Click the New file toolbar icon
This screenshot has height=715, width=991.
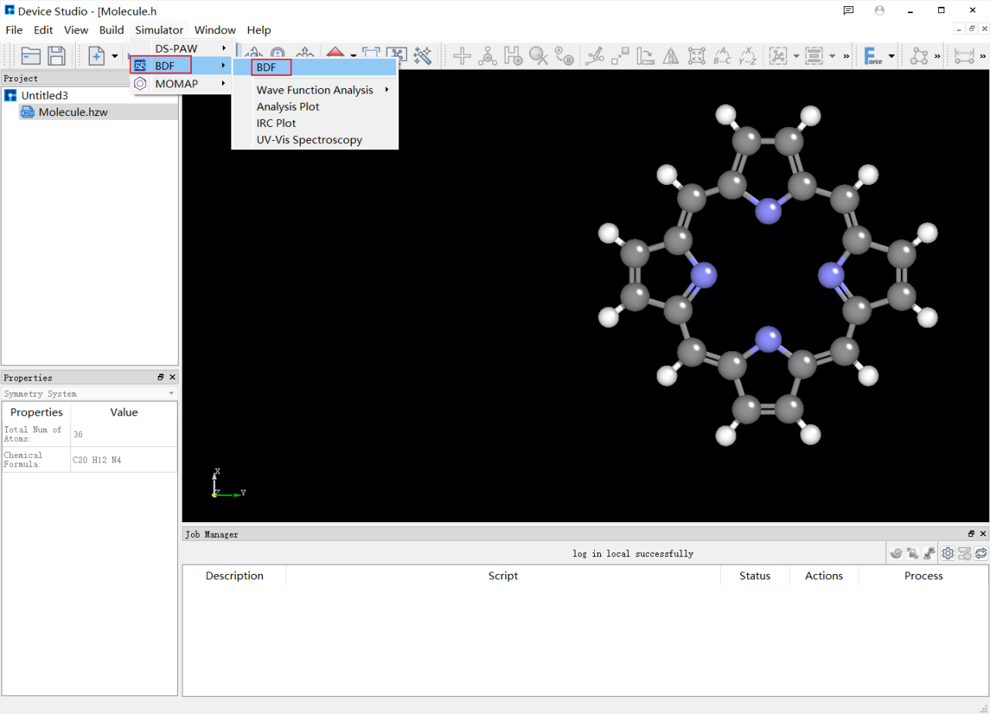point(96,56)
